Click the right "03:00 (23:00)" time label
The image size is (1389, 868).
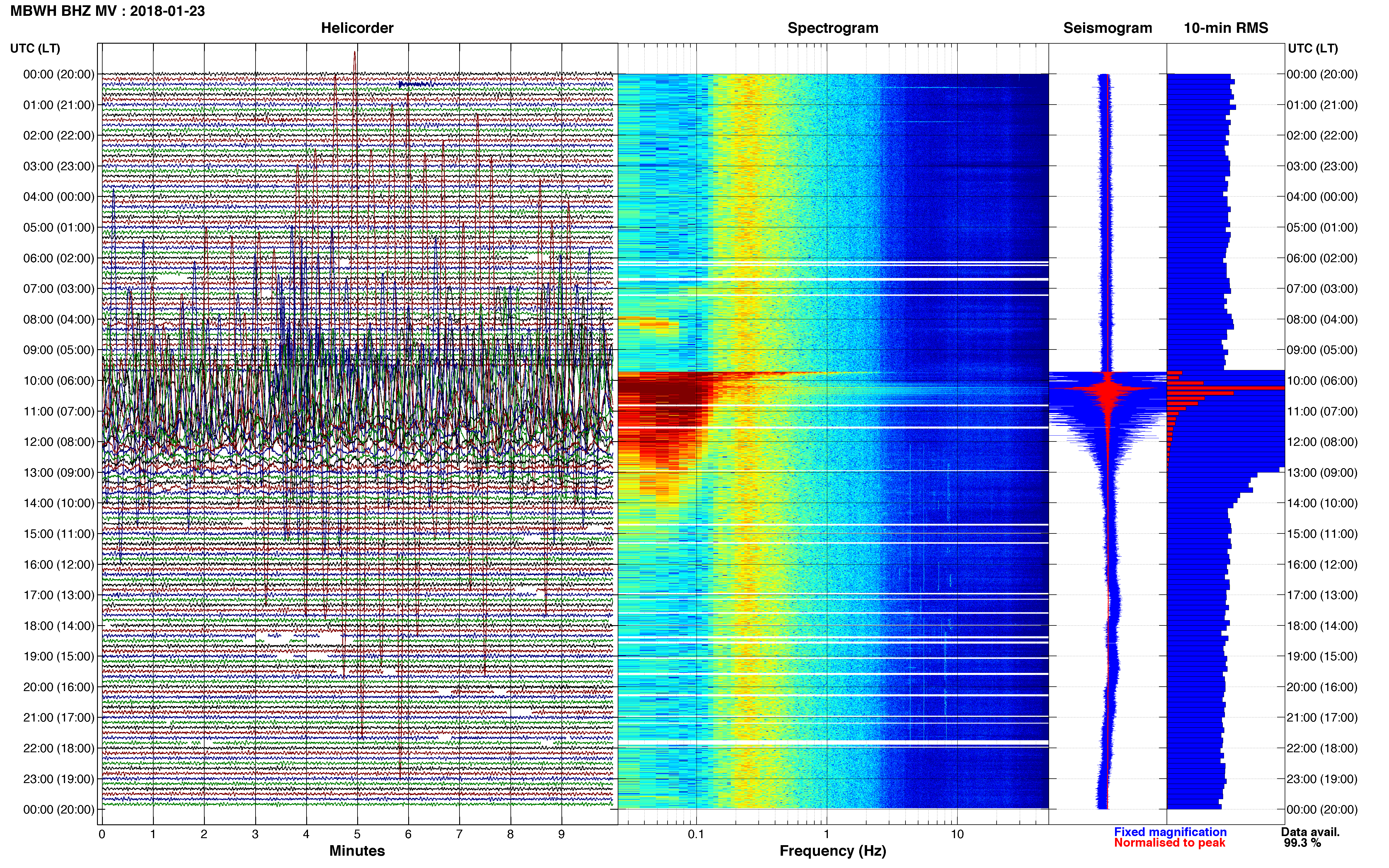1322,166
